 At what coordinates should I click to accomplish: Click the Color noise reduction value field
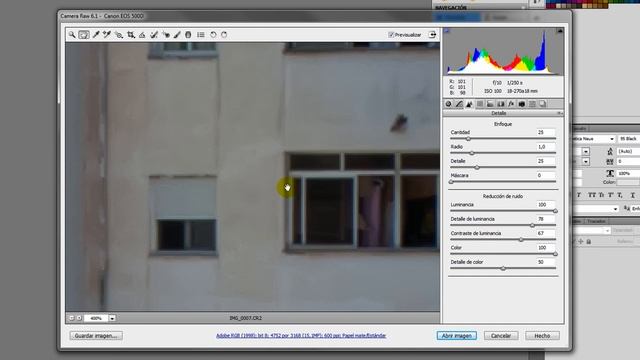[x=546, y=248]
